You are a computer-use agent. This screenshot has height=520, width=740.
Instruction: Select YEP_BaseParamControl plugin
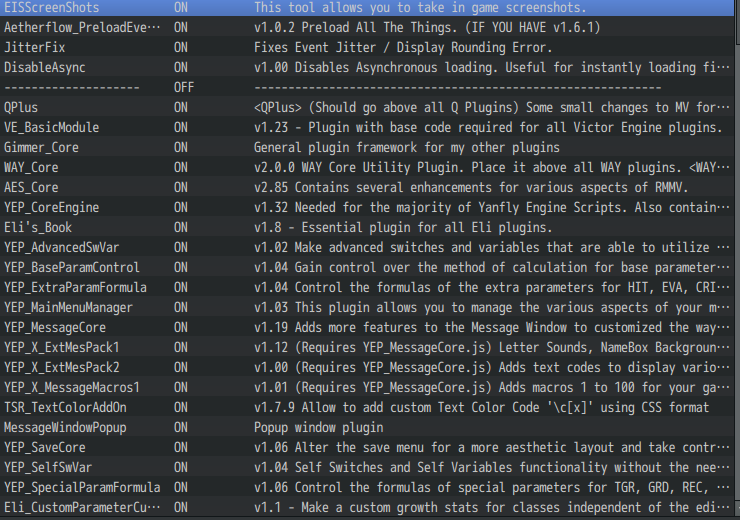72,267
